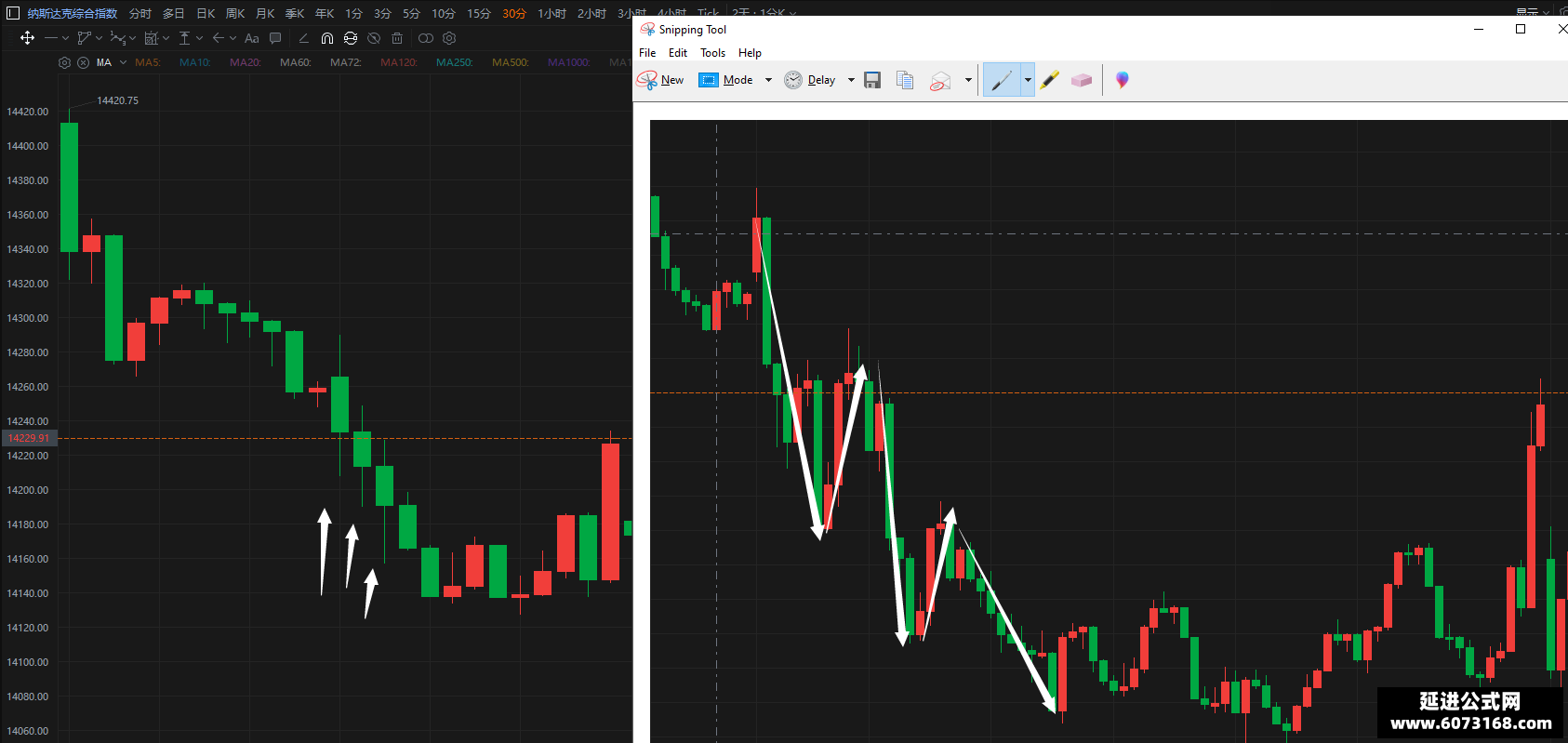Open the Pen options dropdown arrow
1568x743 pixels.
pyautogui.click(x=1028, y=80)
